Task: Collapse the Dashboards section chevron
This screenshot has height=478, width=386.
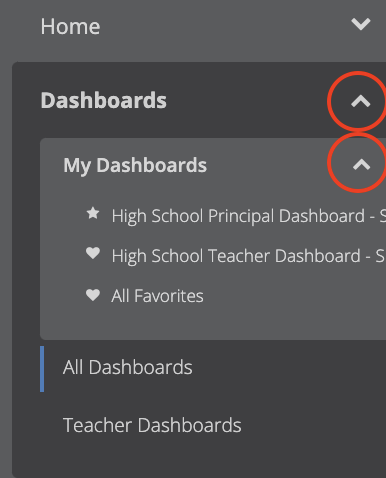Action: point(361,101)
